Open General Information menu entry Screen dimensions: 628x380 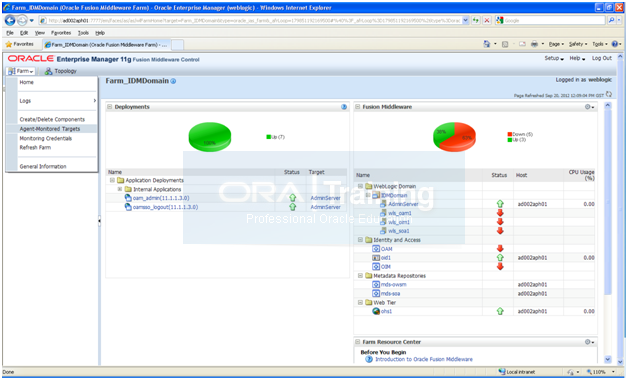click(x=43, y=166)
